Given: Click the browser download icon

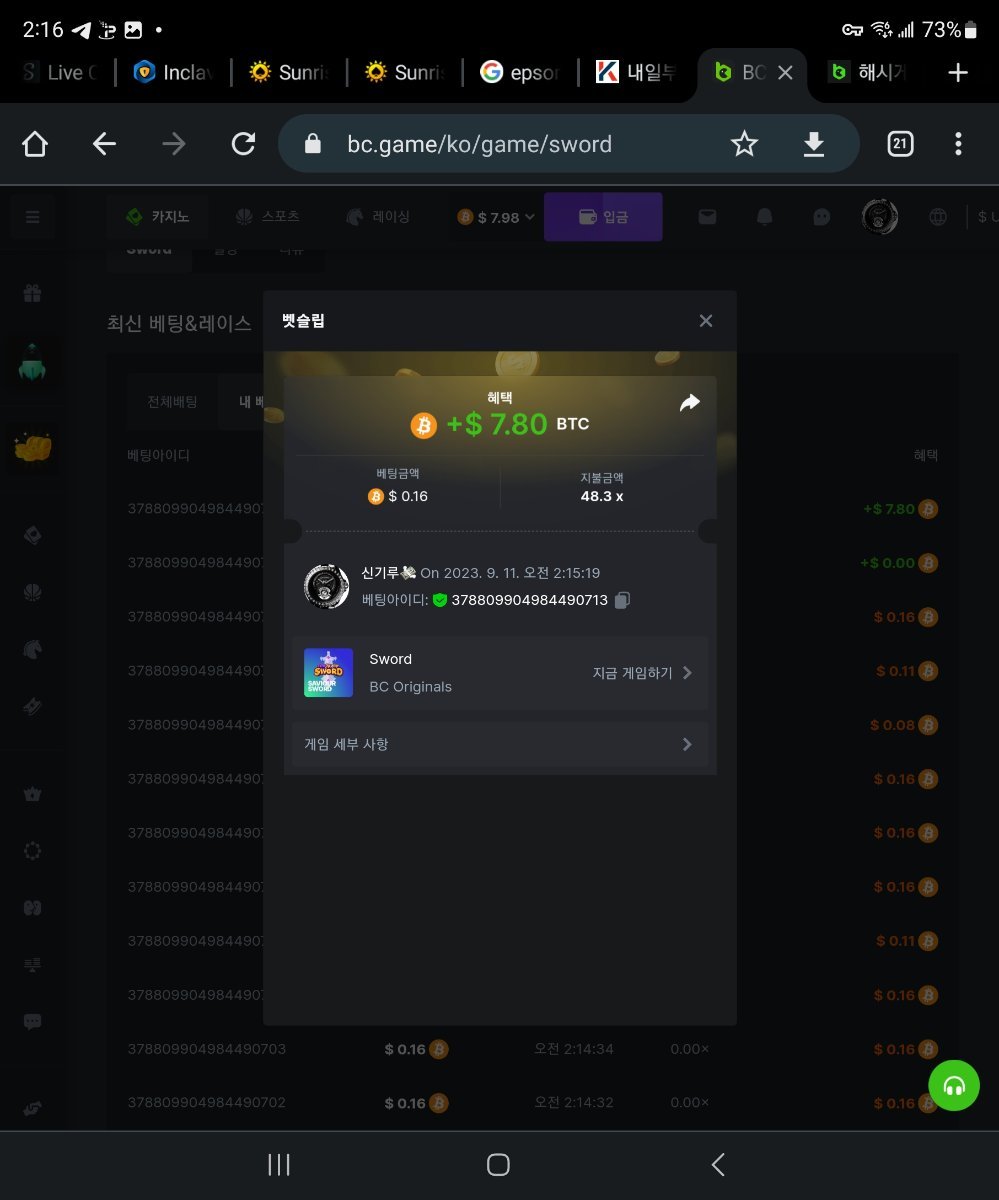Looking at the screenshot, I should click(x=814, y=144).
